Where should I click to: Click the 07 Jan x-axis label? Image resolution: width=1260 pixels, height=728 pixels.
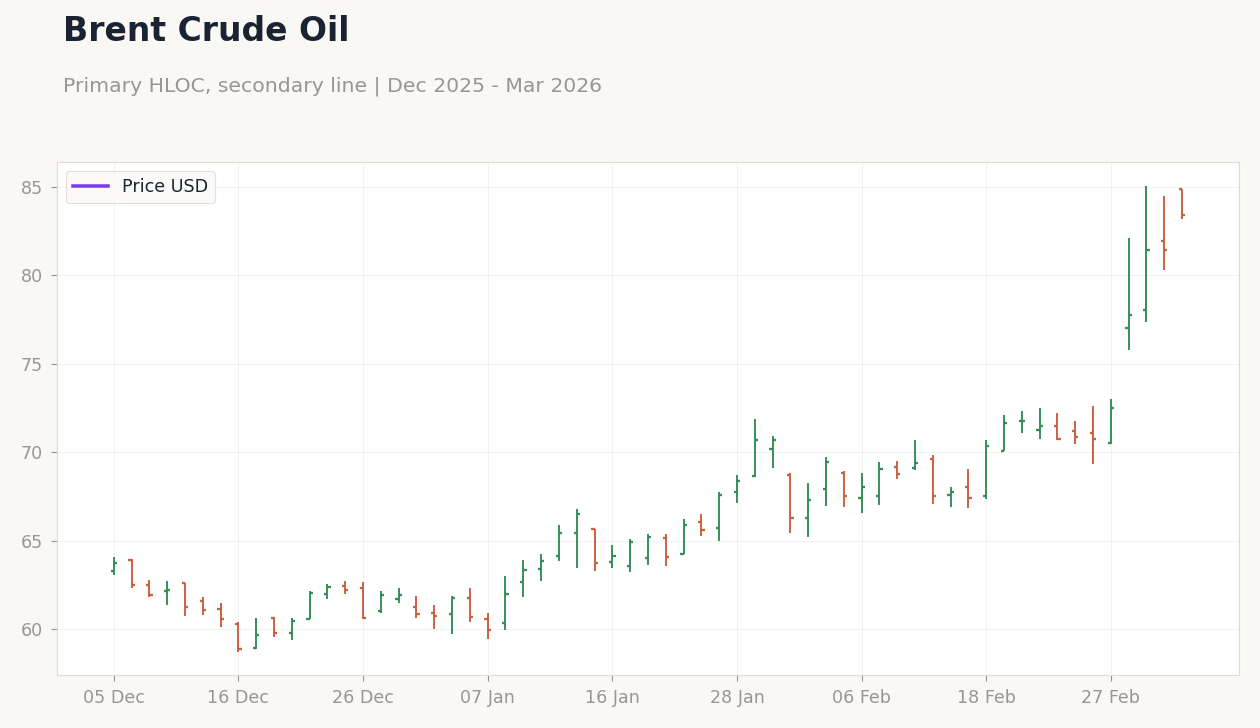[488, 698]
